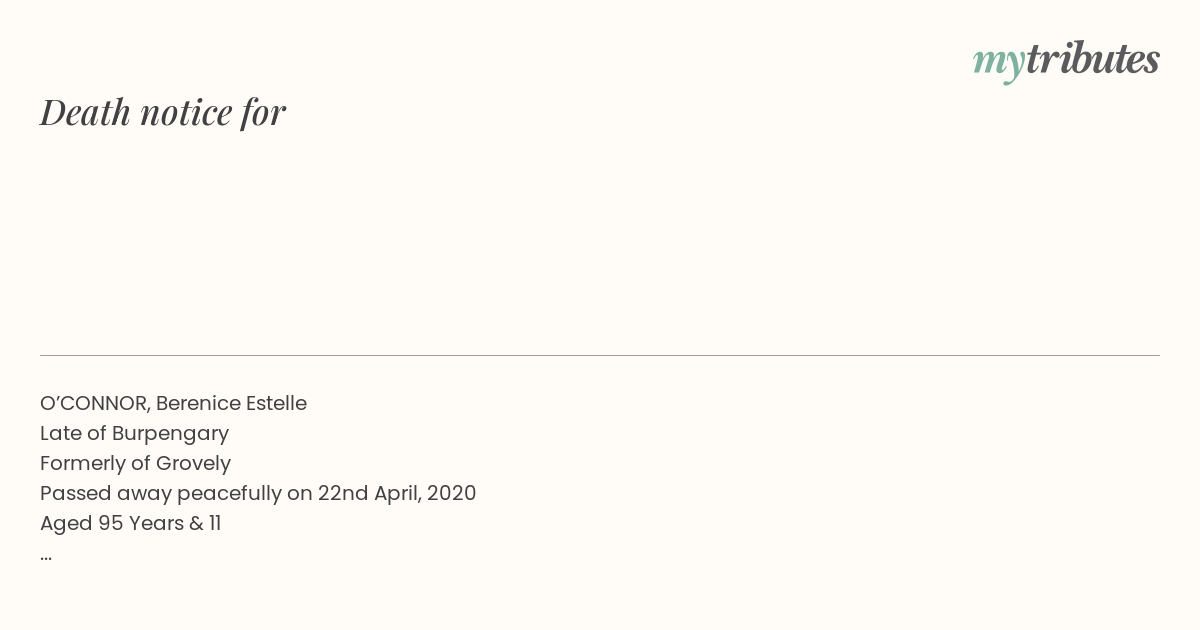Click the given names "Berenice Estelle"
This screenshot has width=1200, height=630.
coord(231,403)
